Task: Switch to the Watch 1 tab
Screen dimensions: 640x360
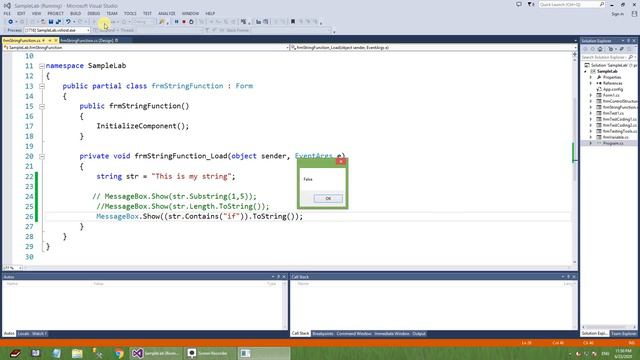Action: click(39, 334)
